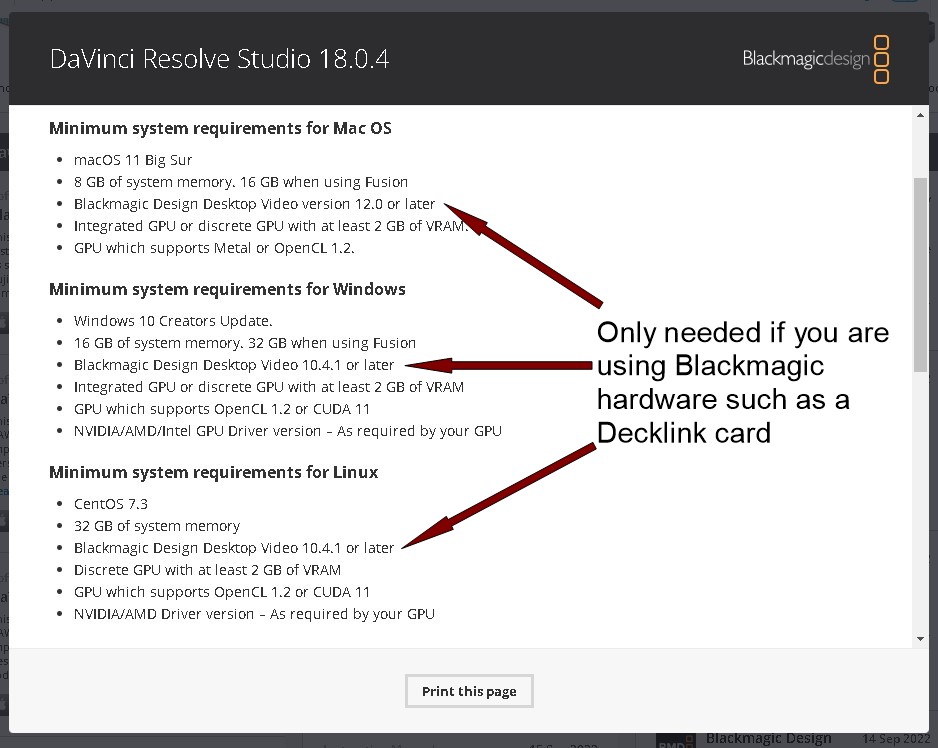Click the vertical scrollbar thumb
Viewport: 938px width, 748px height.
[x=920, y=275]
